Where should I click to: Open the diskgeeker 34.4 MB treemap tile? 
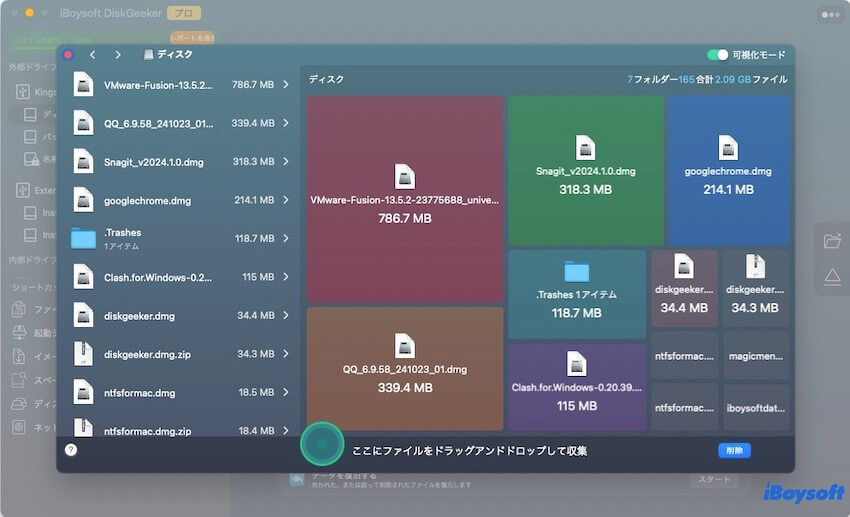point(684,288)
